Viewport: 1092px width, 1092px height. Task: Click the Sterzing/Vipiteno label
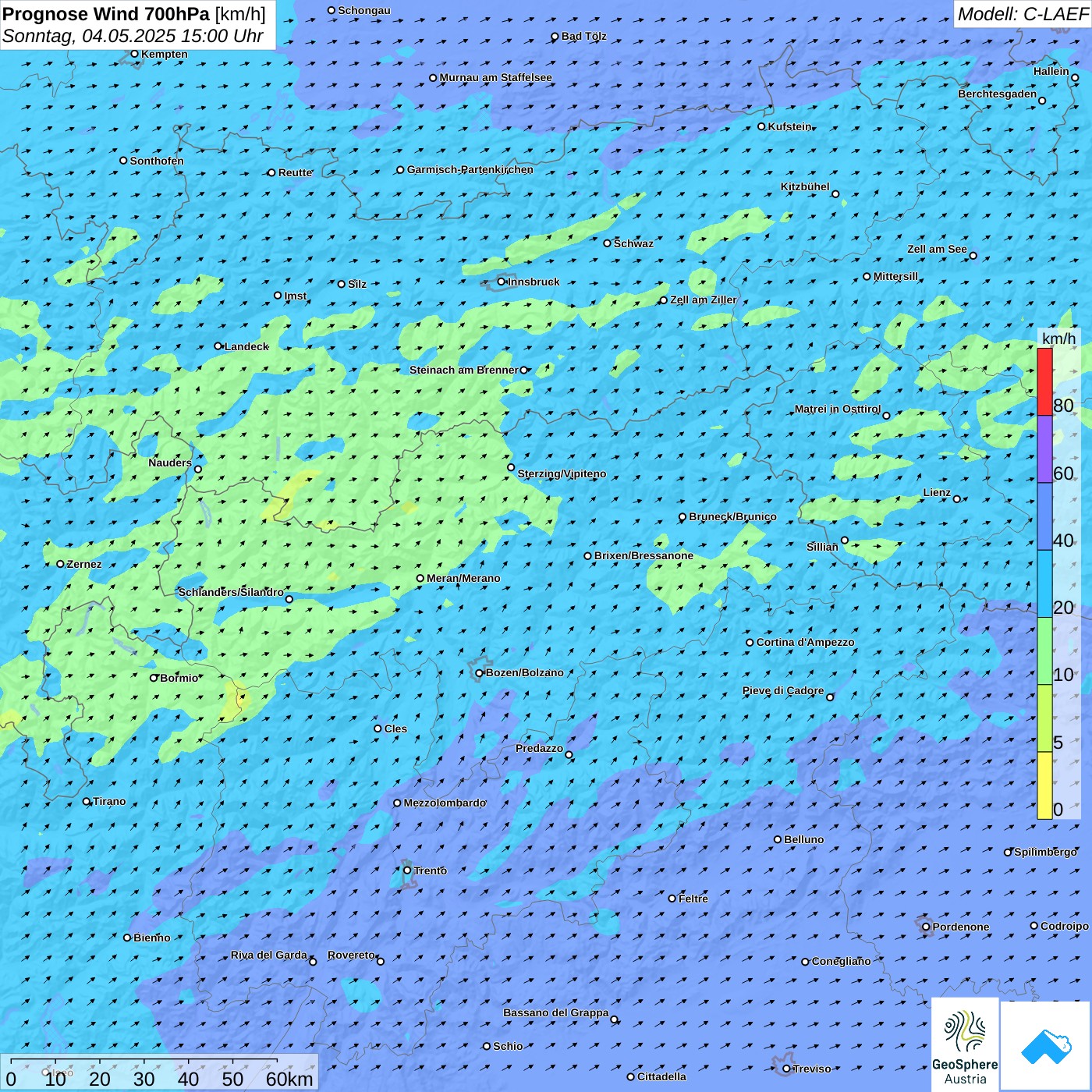pos(562,473)
